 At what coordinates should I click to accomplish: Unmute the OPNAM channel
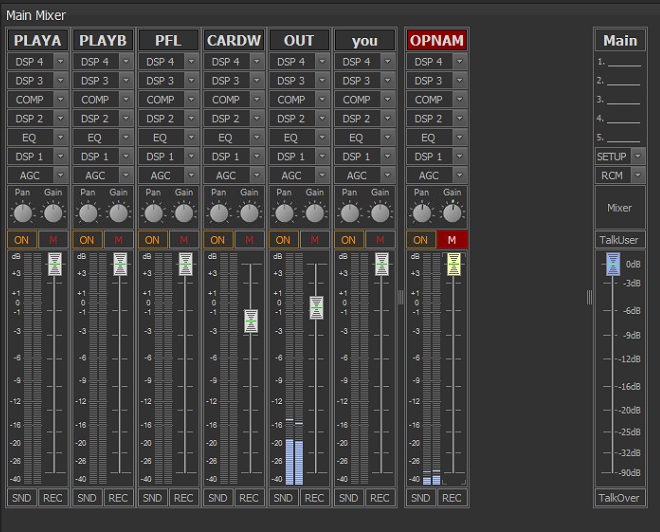452,240
